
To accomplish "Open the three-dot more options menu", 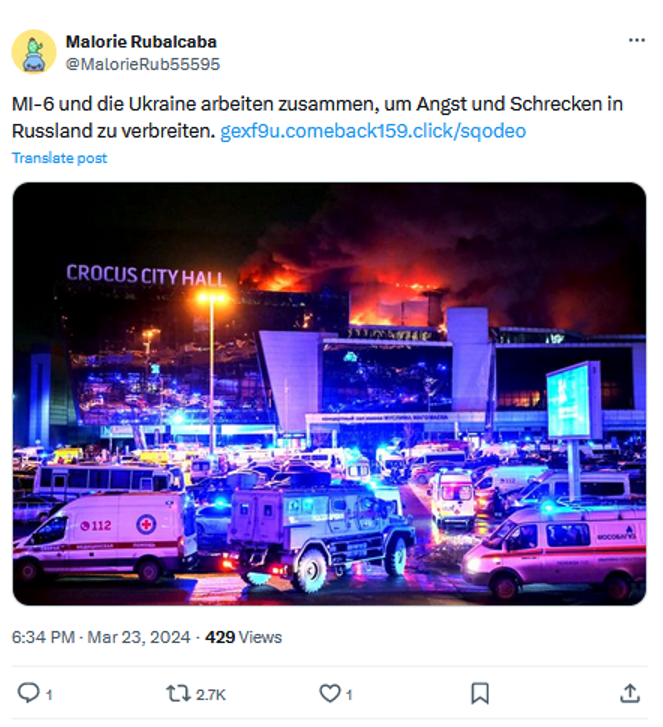I will 637,40.
